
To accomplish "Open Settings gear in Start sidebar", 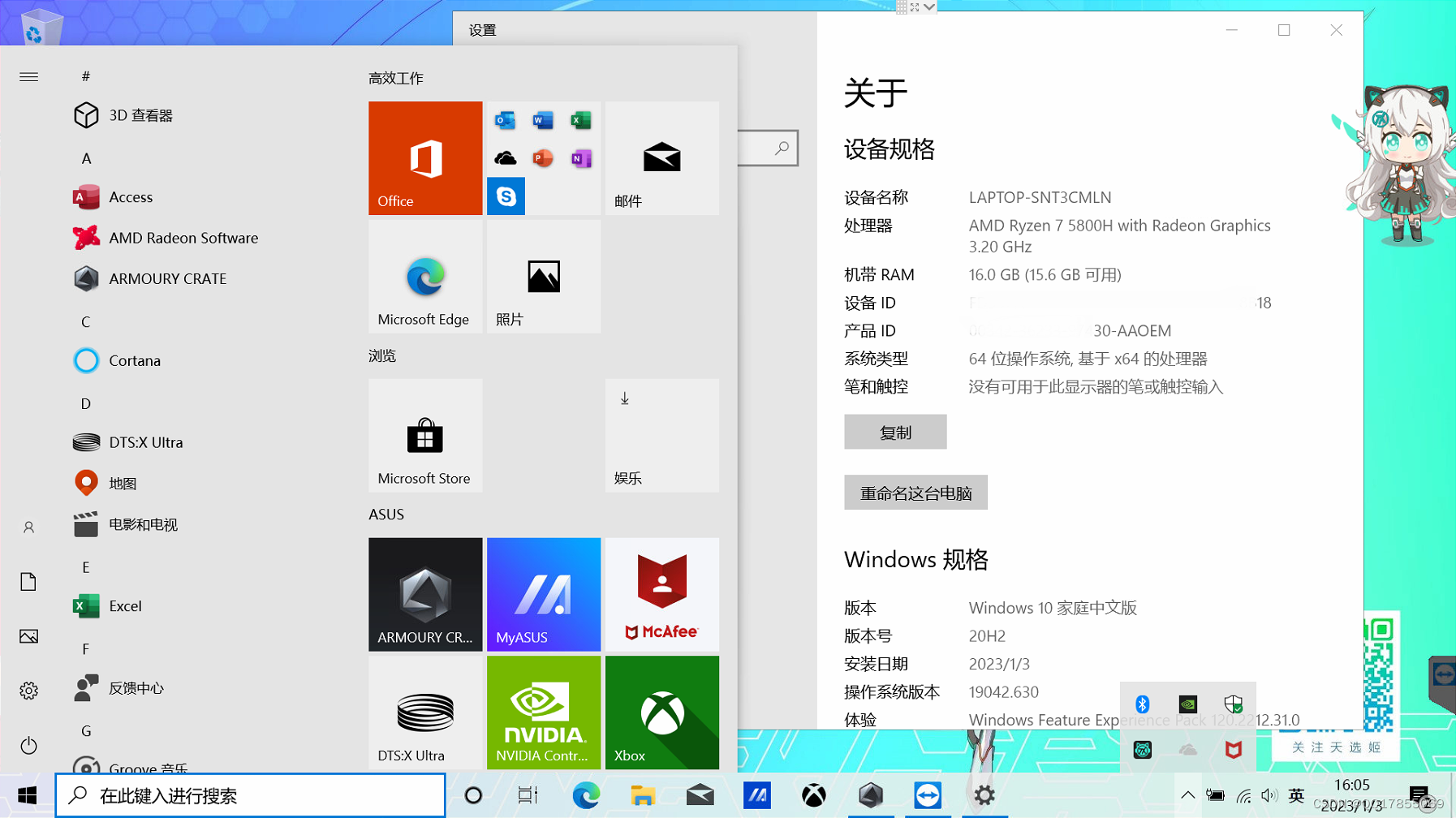I will tap(28, 691).
